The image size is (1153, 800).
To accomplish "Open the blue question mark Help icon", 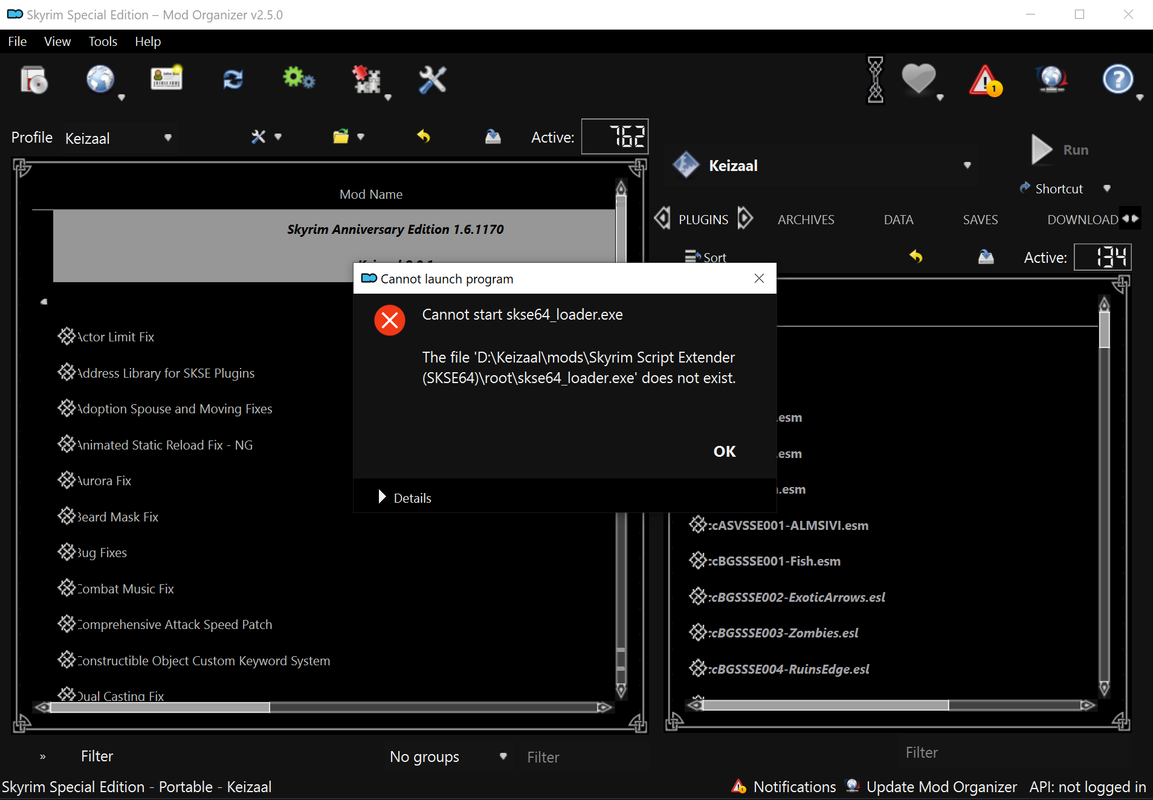I will click(x=1118, y=79).
